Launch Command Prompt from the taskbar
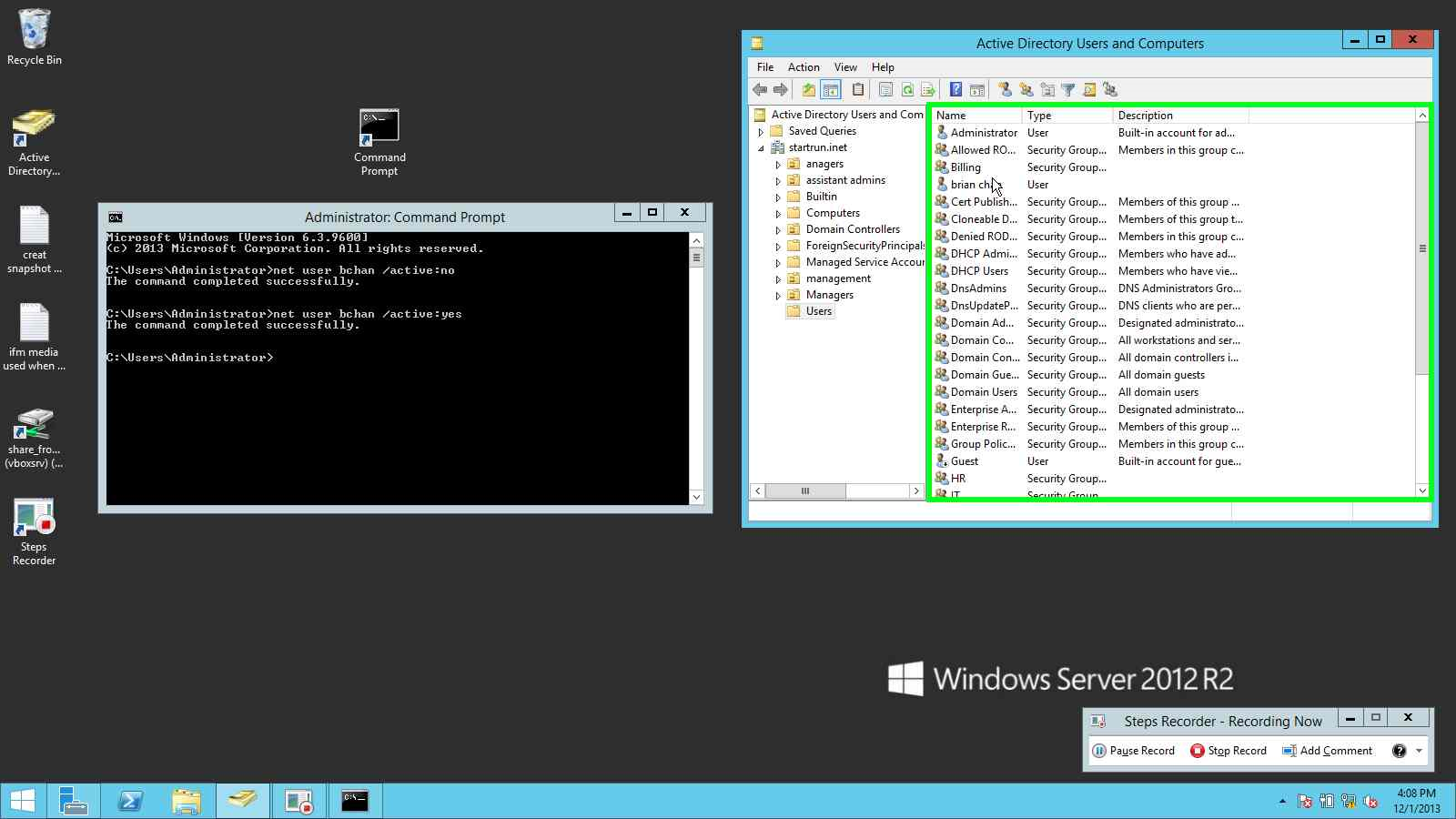The height and width of the screenshot is (819, 1456). point(355,802)
